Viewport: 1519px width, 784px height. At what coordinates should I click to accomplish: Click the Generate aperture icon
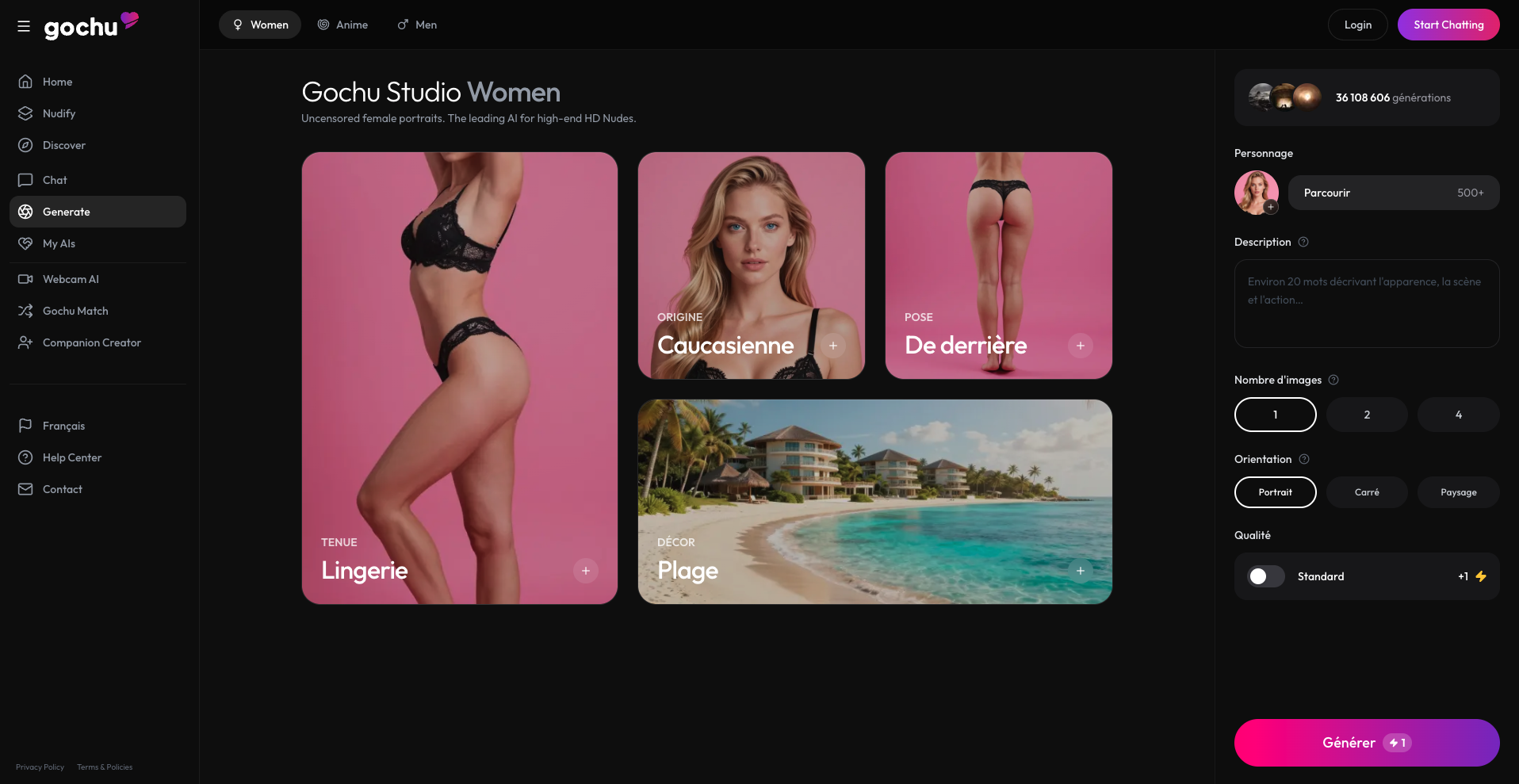click(25, 212)
